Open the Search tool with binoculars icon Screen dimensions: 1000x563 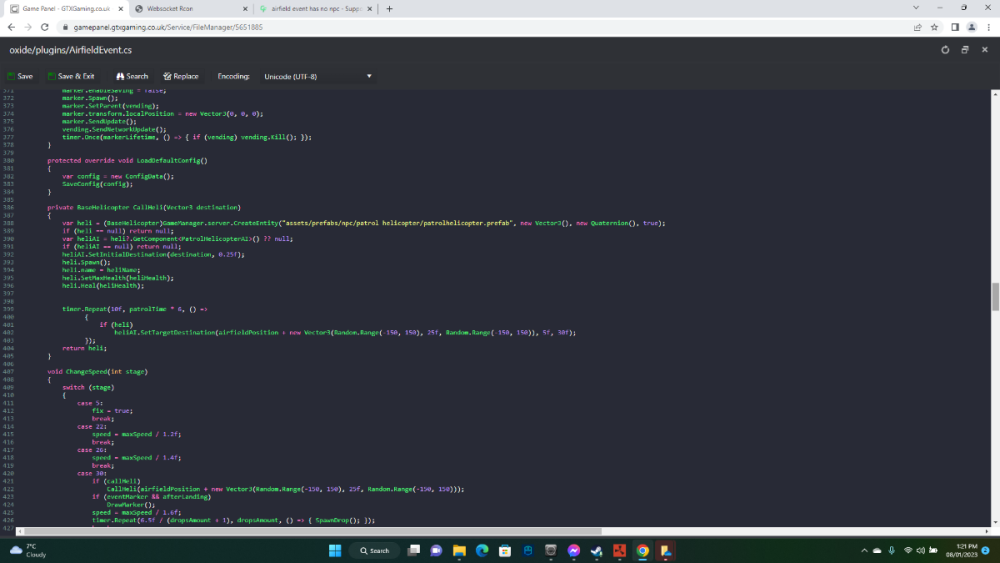pos(131,76)
